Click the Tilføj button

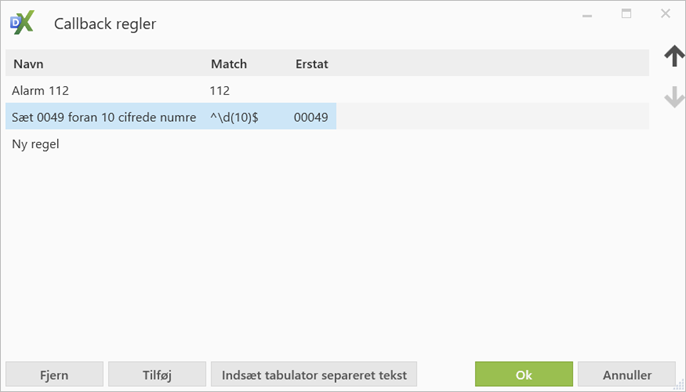[x=157, y=374]
